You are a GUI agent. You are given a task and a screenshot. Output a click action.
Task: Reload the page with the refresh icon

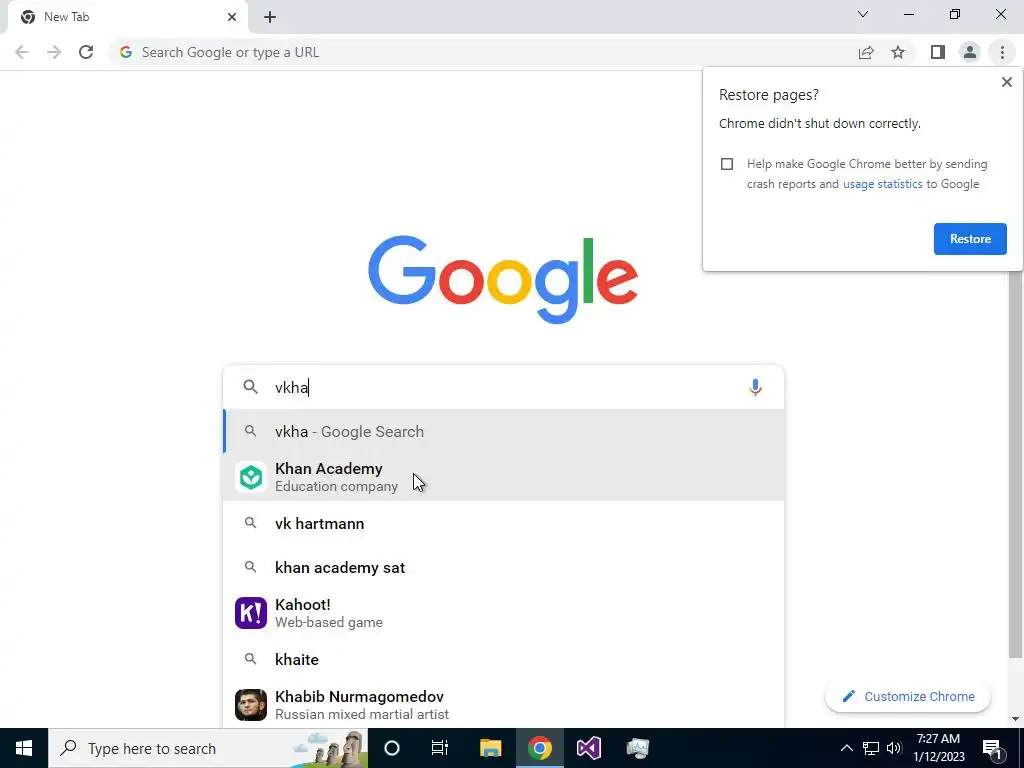click(x=86, y=52)
